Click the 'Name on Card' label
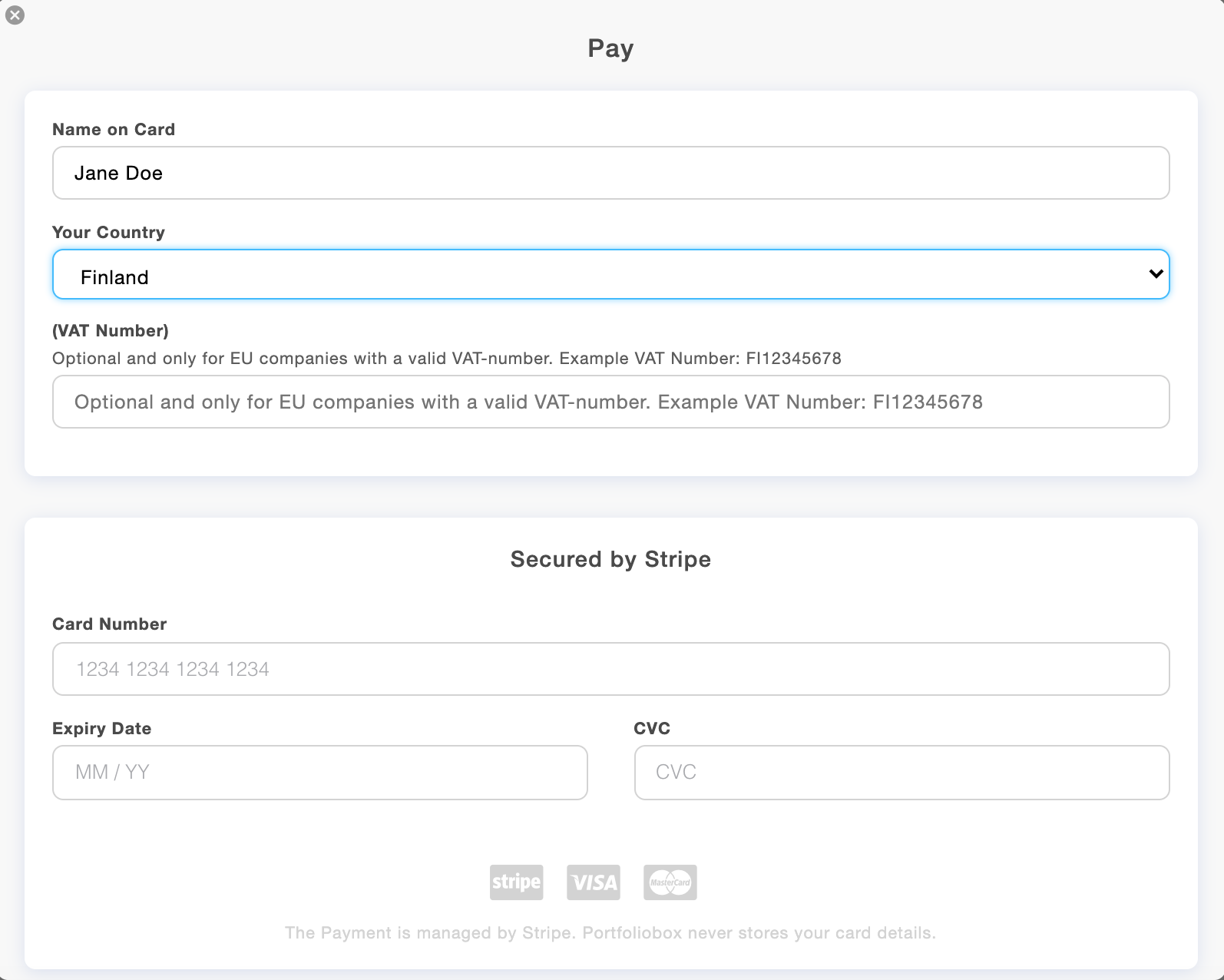Image resolution: width=1224 pixels, height=980 pixels. pyautogui.click(x=114, y=130)
